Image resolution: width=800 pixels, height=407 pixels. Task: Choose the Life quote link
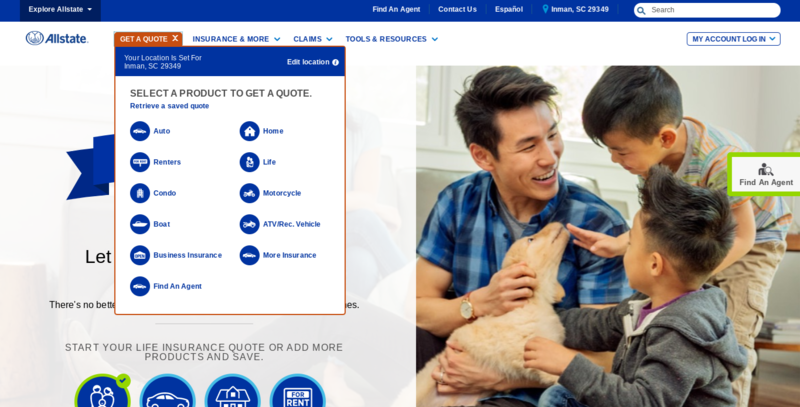(269, 162)
